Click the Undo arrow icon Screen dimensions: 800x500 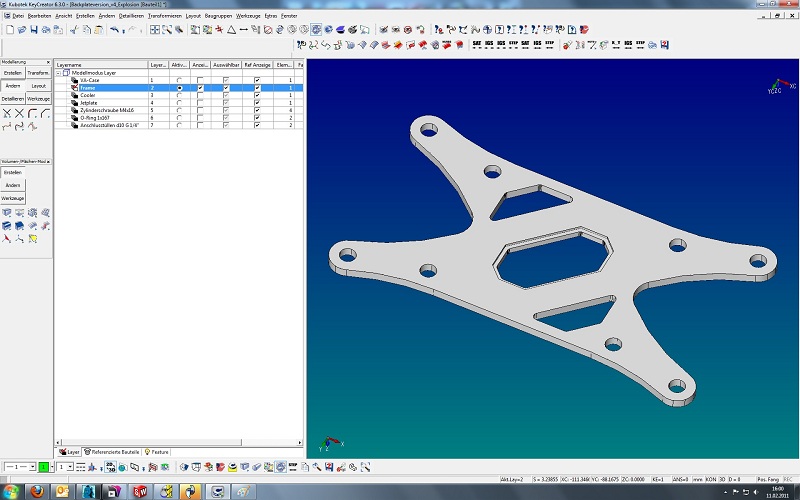(115, 30)
